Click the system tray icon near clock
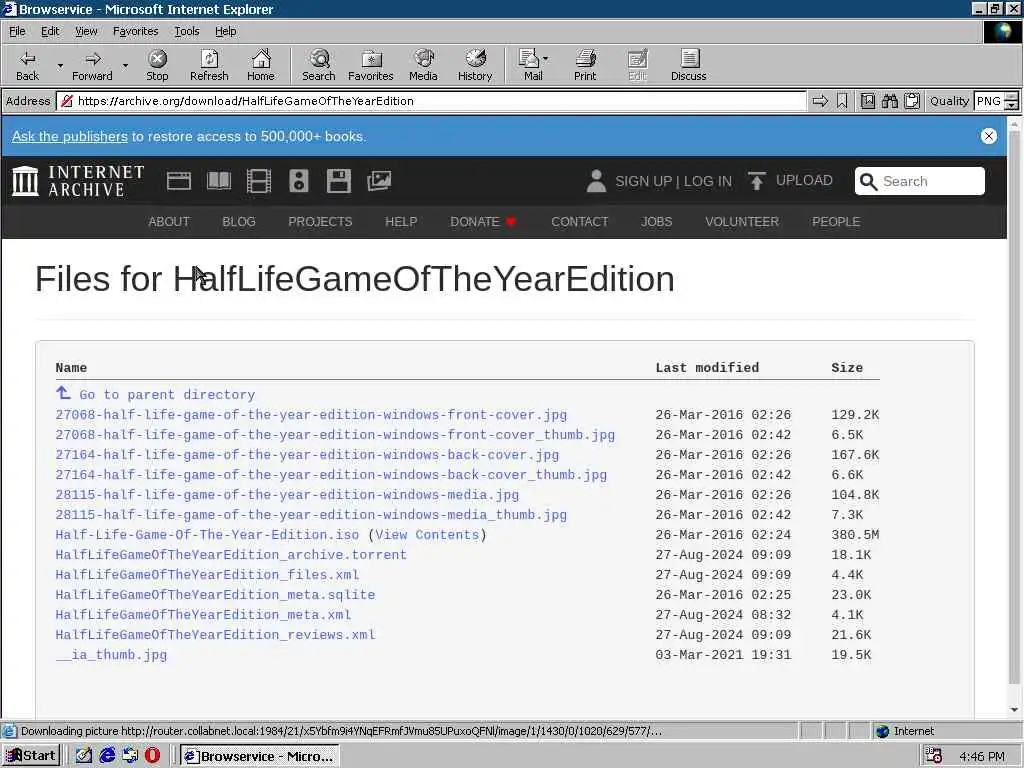Image resolution: width=1024 pixels, height=768 pixels. [934, 756]
